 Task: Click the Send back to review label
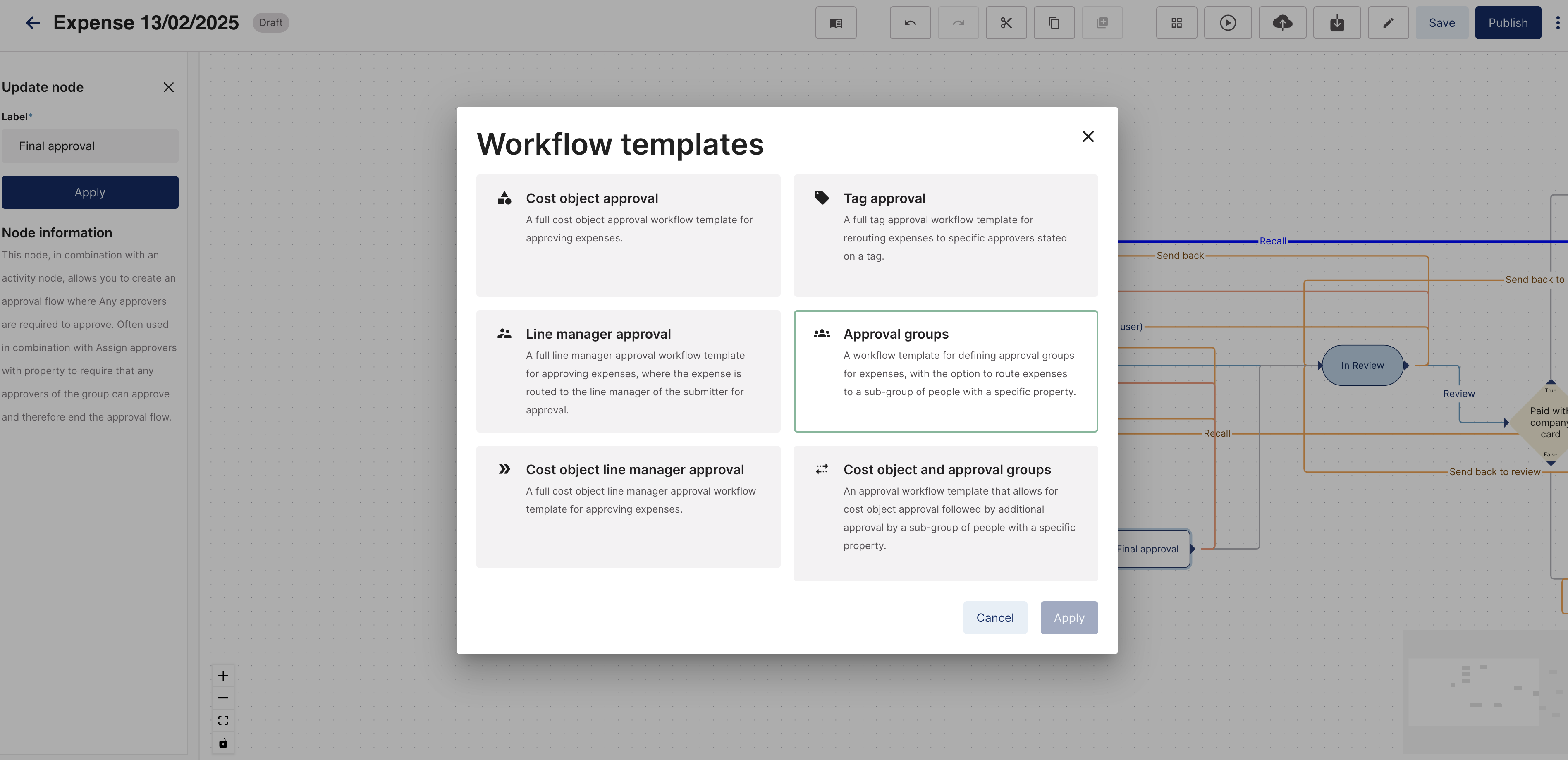(1494, 471)
